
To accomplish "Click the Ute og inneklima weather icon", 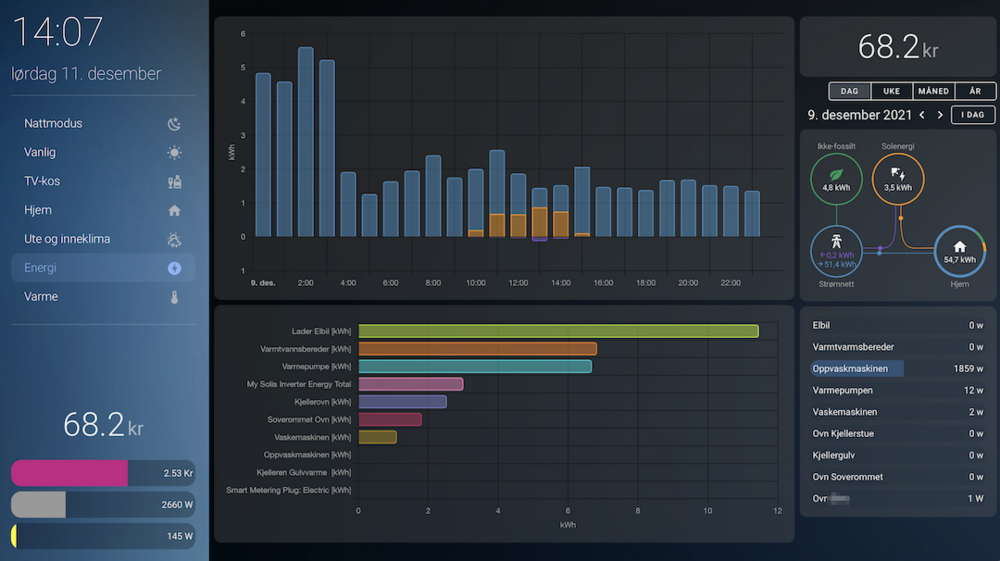I will (174, 240).
